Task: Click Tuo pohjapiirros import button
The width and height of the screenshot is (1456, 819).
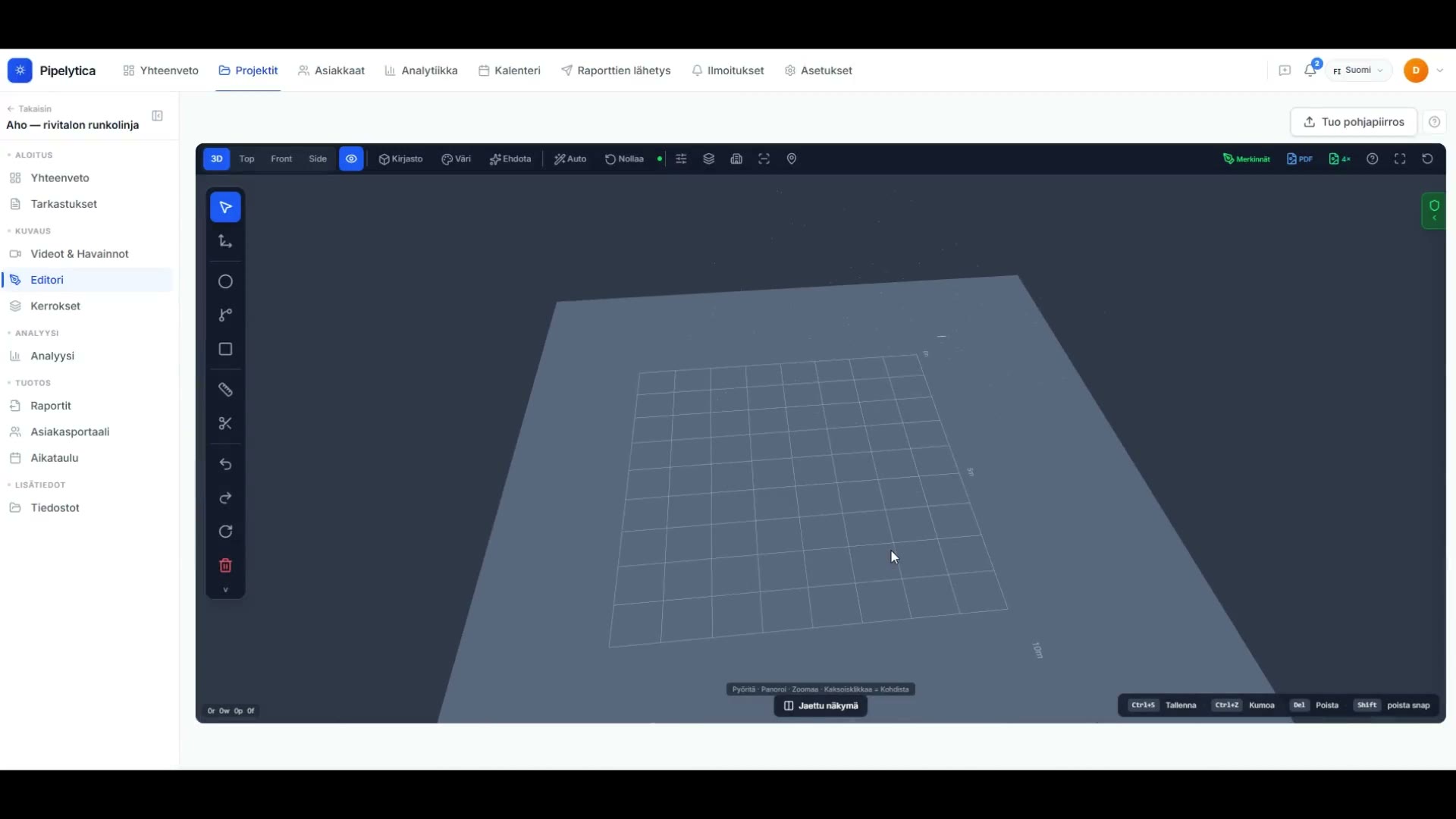Action: pyautogui.click(x=1354, y=122)
